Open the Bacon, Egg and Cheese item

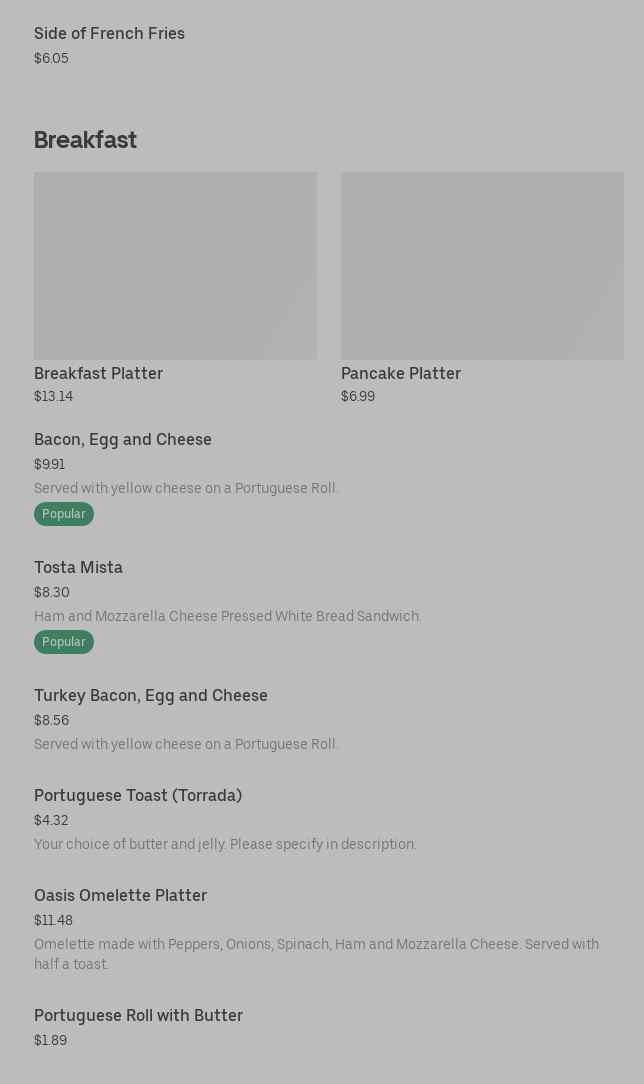[x=123, y=439]
